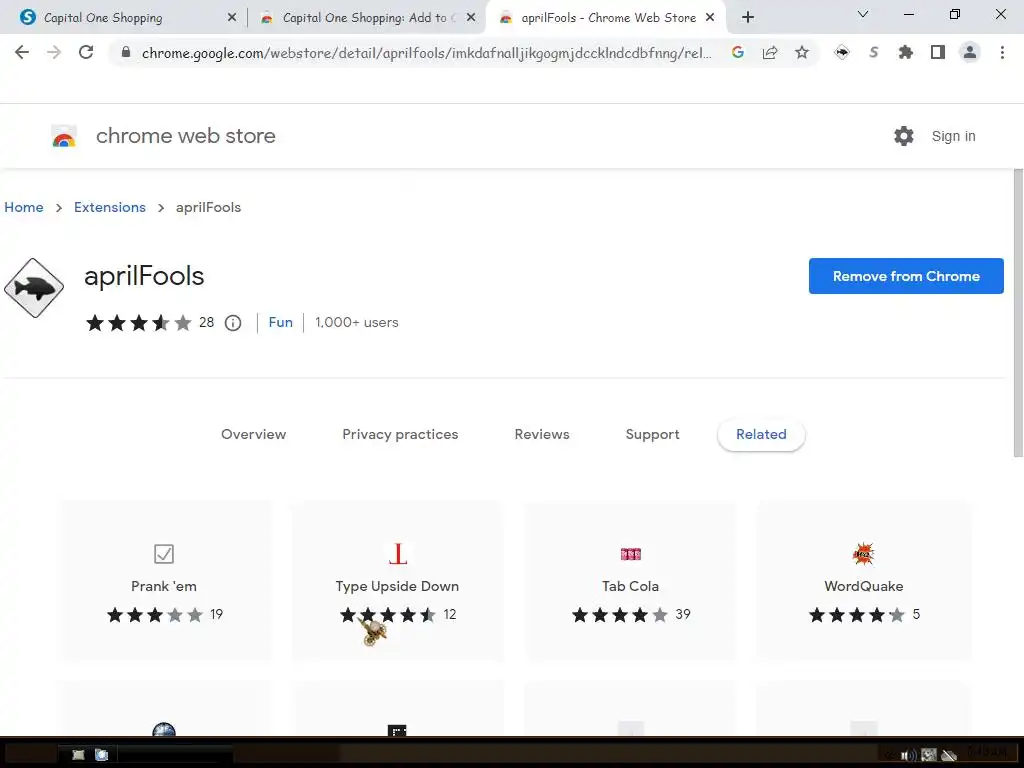Open the Type Upside Down extension card
Screen dimensions: 1024x768
397,581
